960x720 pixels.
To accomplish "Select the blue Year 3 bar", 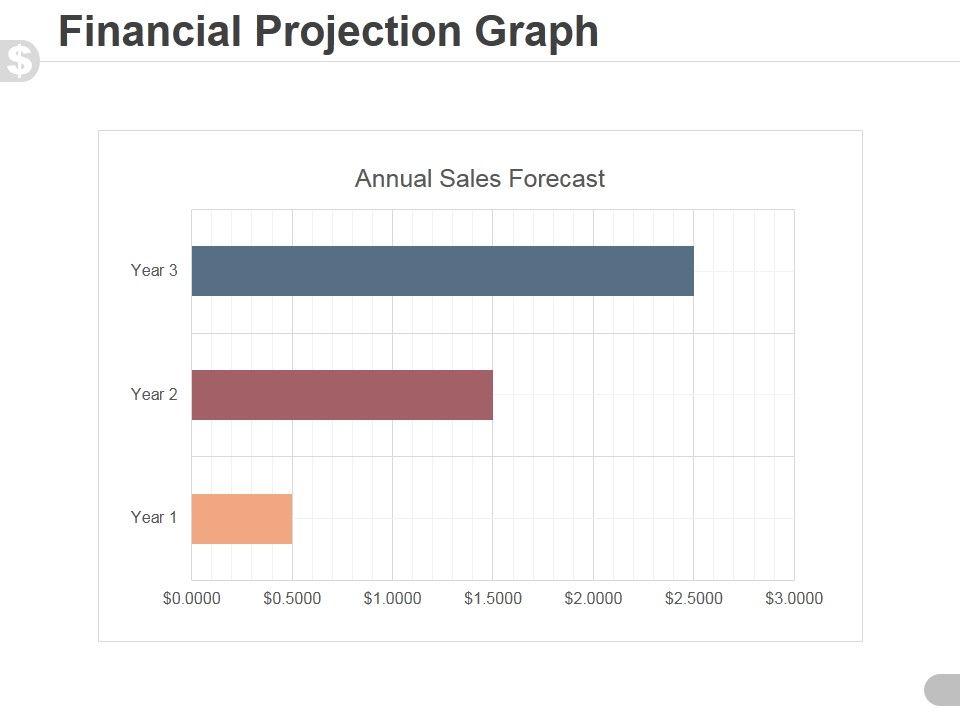I will click(442, 271).
